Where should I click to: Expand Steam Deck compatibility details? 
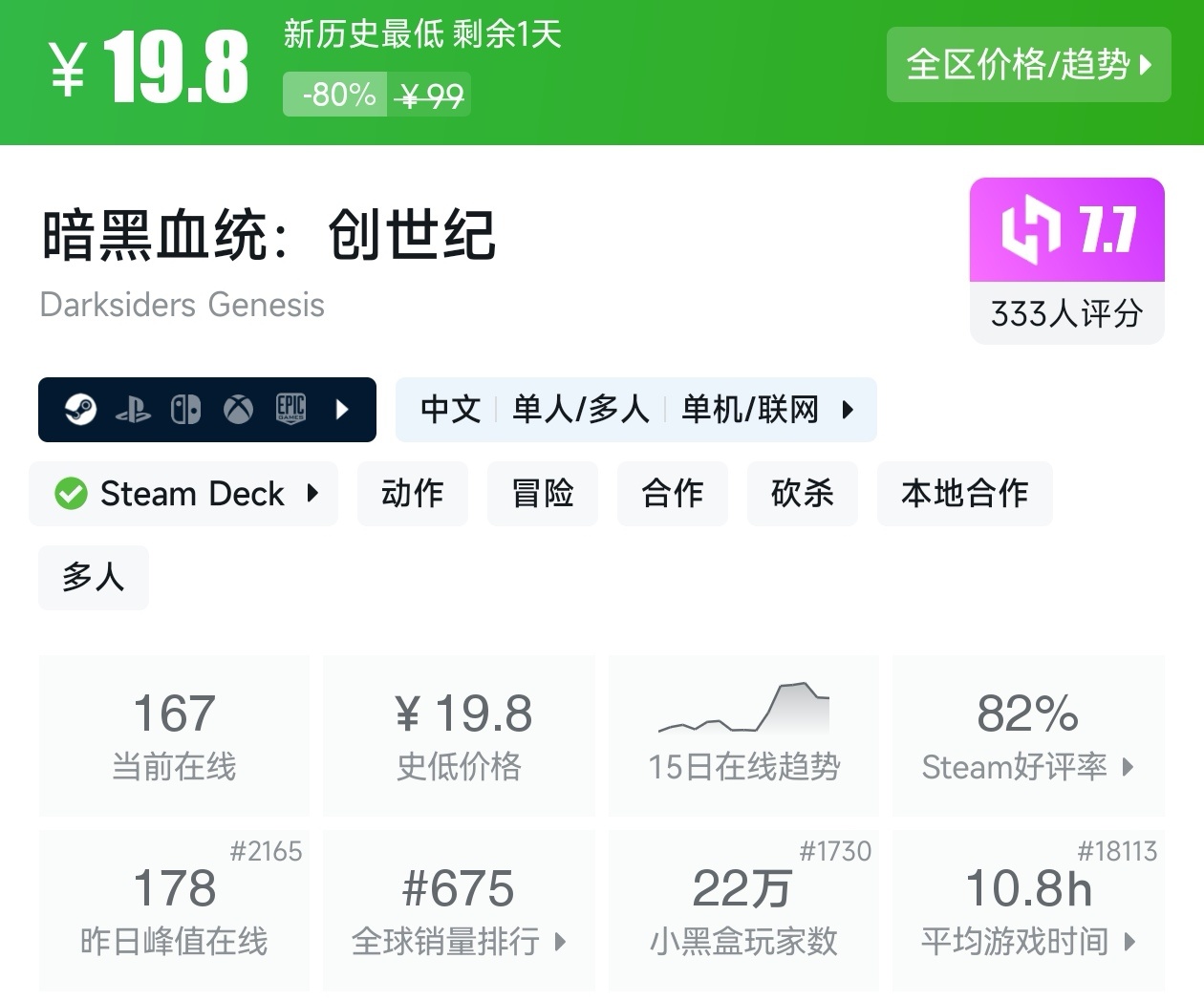pyautogui.click(x=312, y=494)
